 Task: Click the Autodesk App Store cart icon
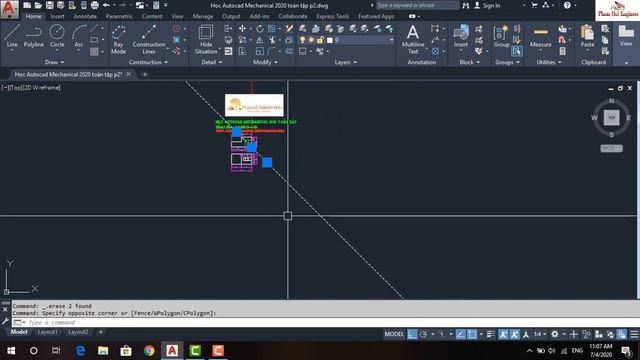click(534, 5)
